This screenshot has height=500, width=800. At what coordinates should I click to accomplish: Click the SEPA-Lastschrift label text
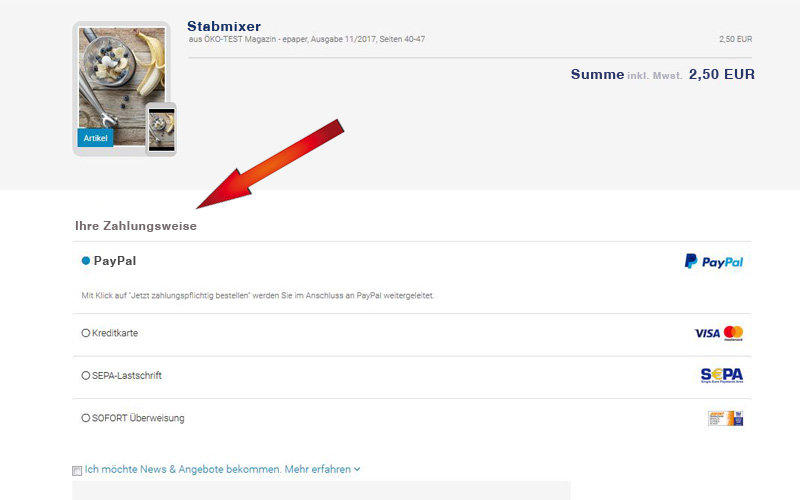click(127, 376)
